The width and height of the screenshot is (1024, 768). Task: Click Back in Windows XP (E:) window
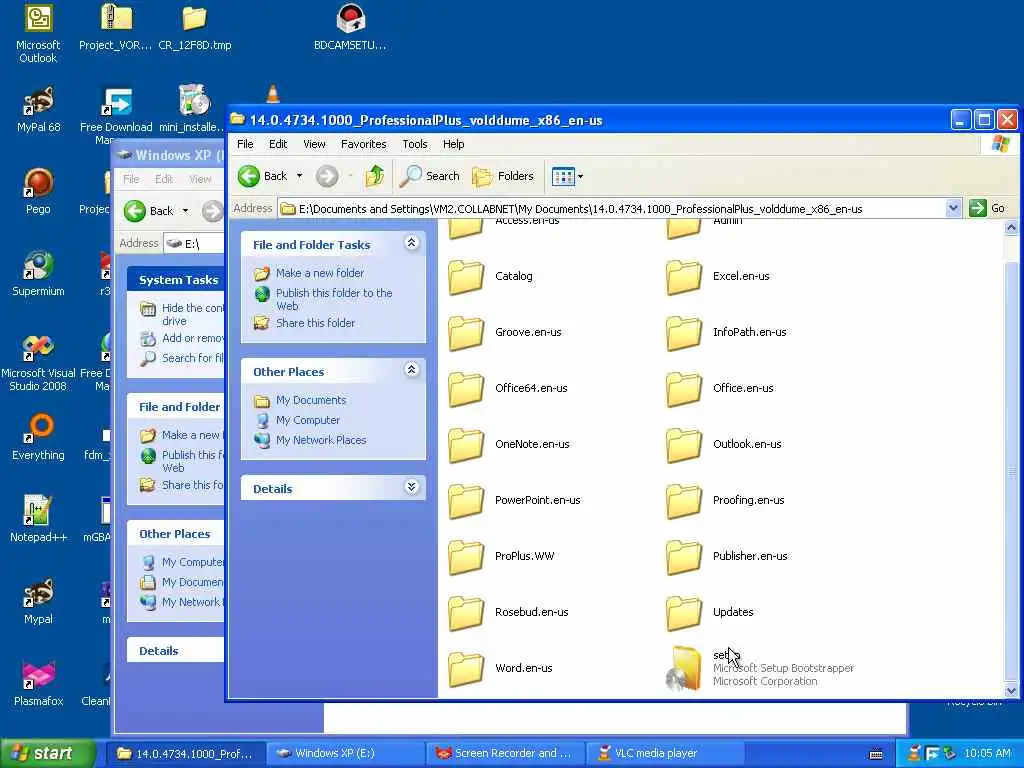point(150,211)
